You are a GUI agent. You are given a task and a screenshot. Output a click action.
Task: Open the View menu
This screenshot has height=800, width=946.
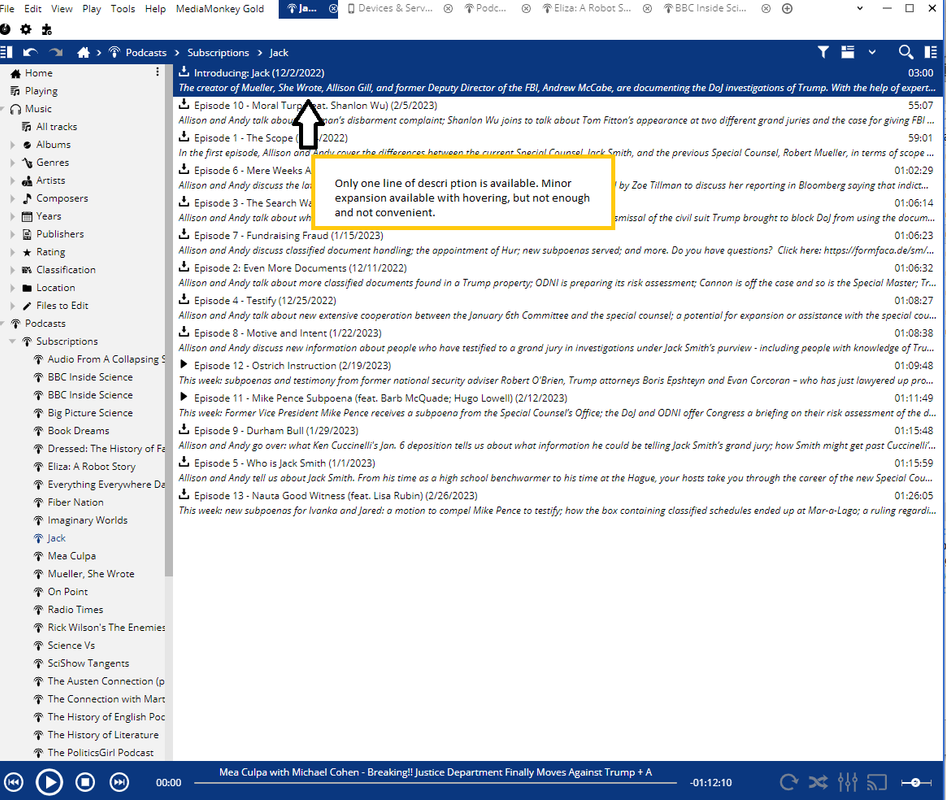(x=62, y=8)
